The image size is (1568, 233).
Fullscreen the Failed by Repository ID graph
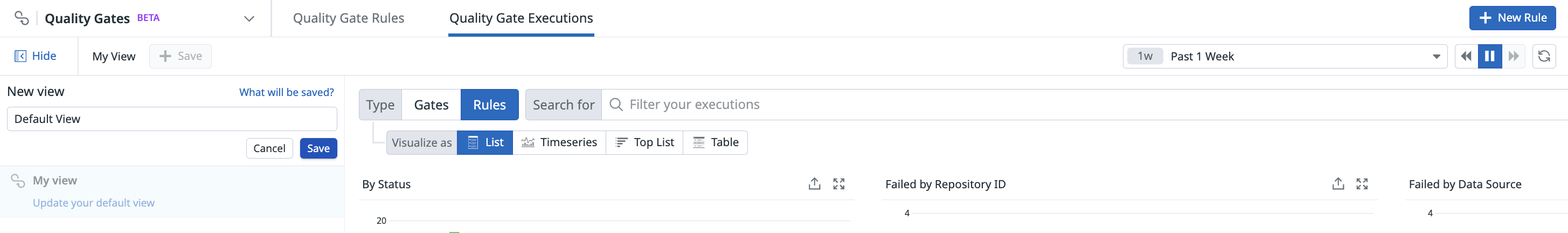[x=1362, y=183]
